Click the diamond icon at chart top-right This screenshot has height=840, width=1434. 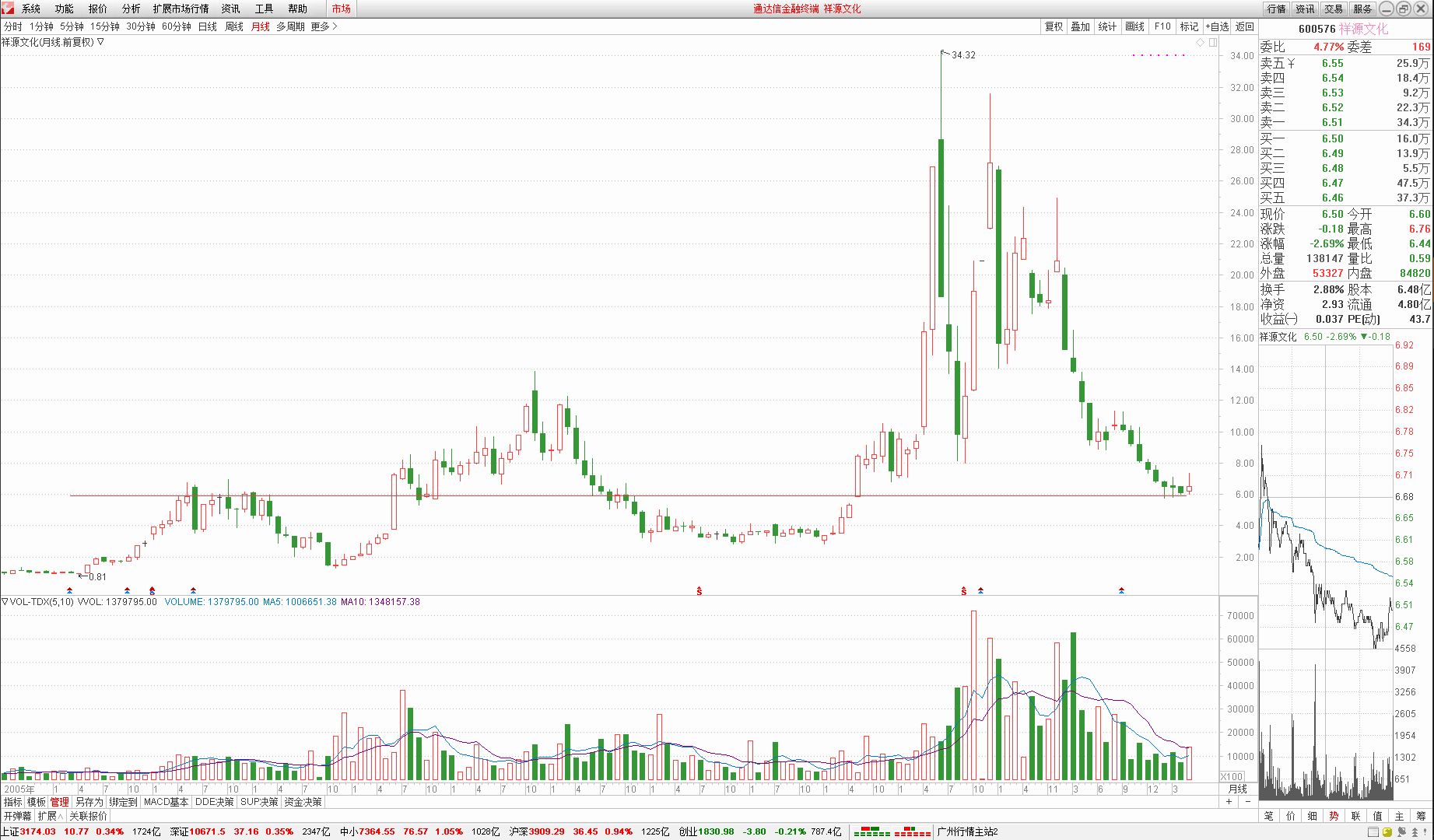point(1201,42)
